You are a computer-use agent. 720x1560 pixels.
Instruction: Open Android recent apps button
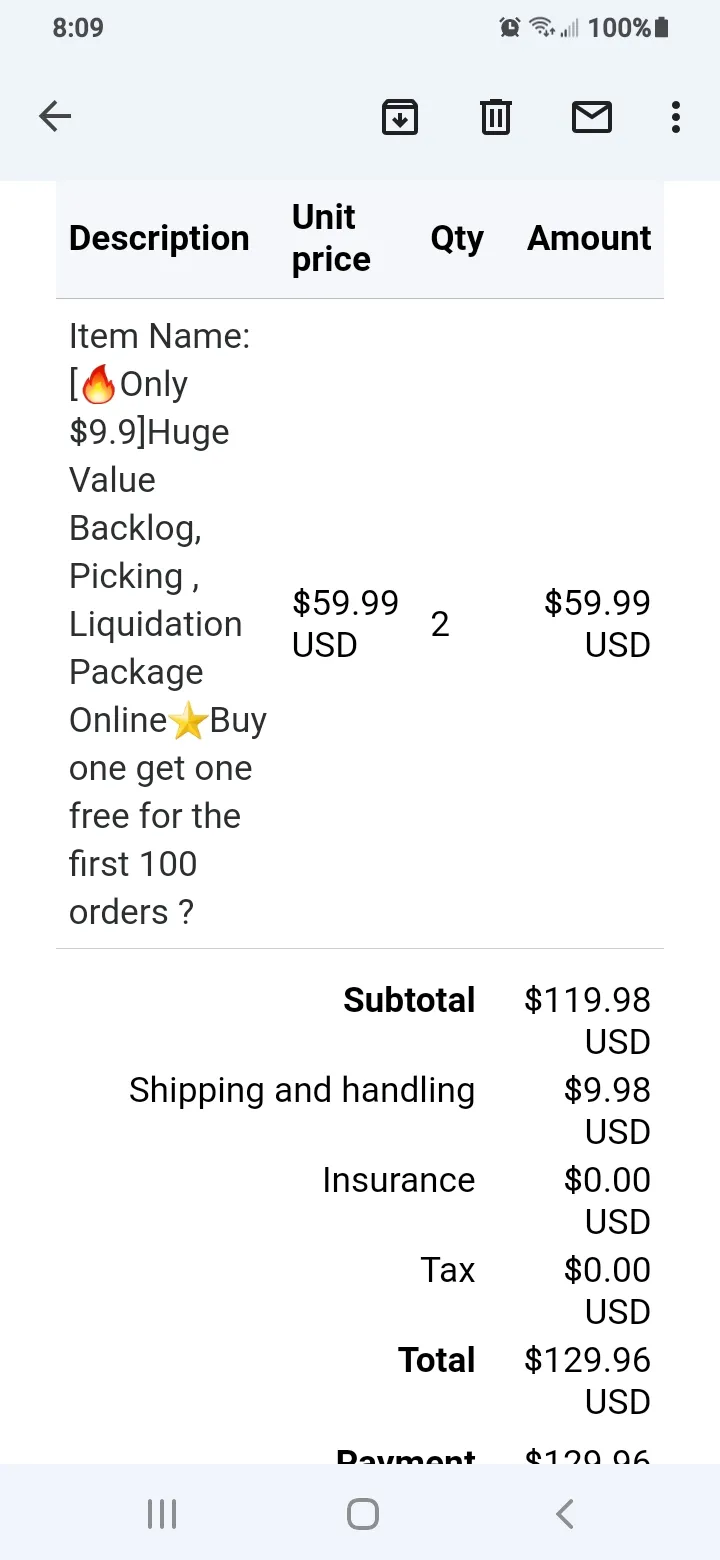(x=162, y=1514)
